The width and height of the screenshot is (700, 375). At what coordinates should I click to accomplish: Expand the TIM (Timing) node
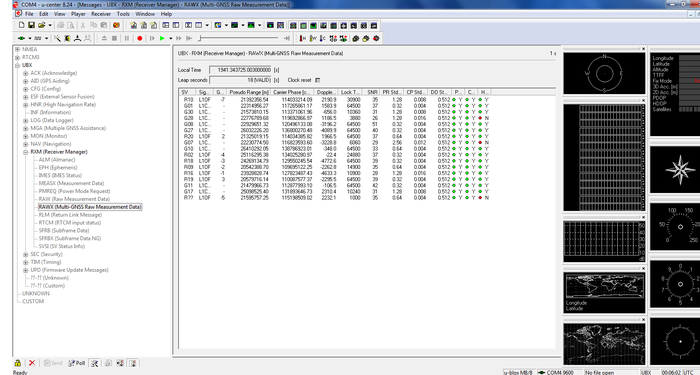click(x=25, y=262)
